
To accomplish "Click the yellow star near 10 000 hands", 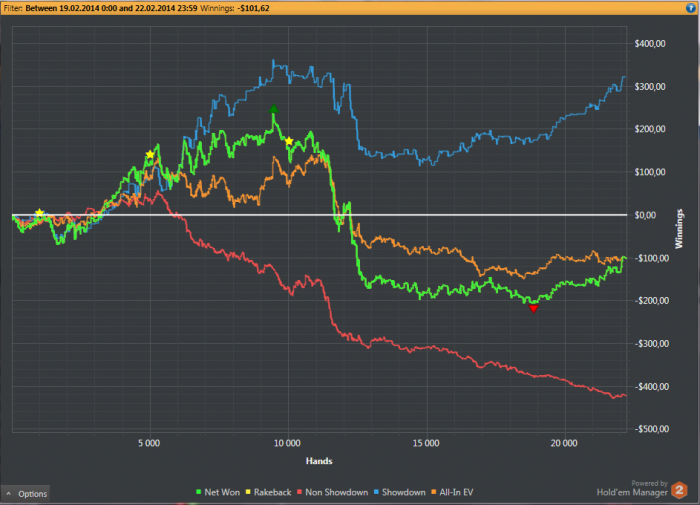I will coord(289,142).
